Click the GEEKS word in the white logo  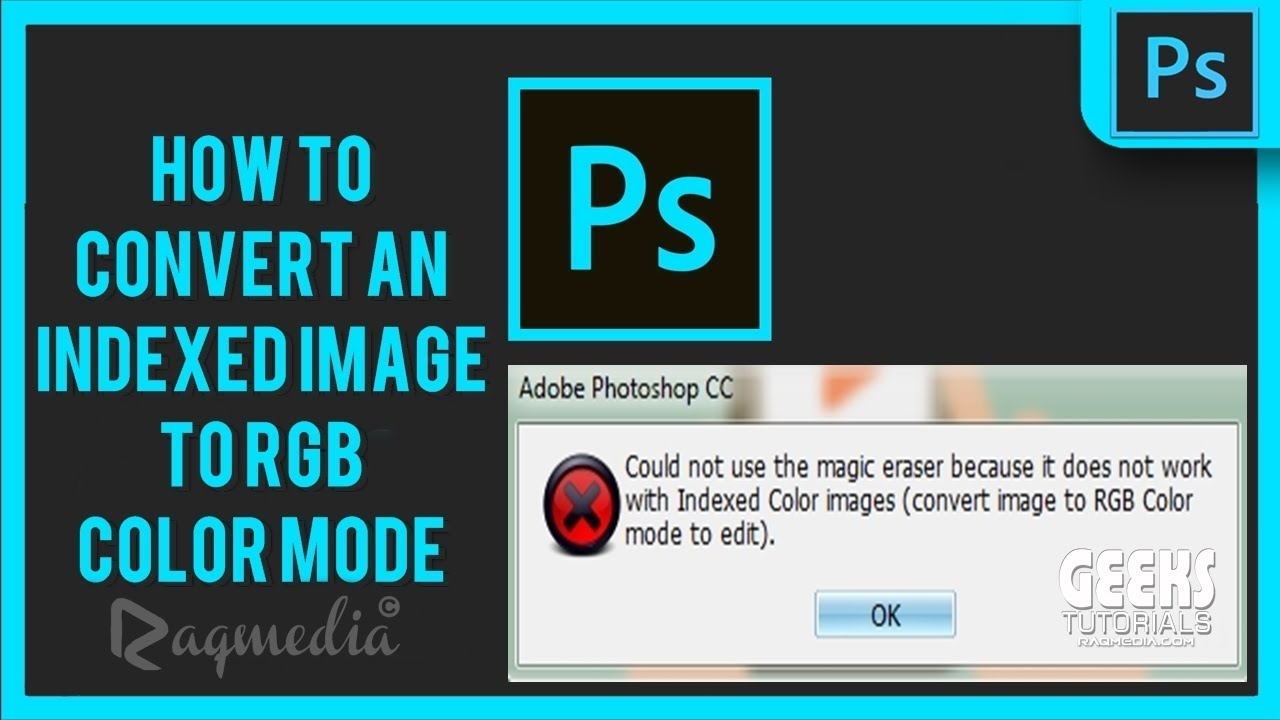(1138, 580)
